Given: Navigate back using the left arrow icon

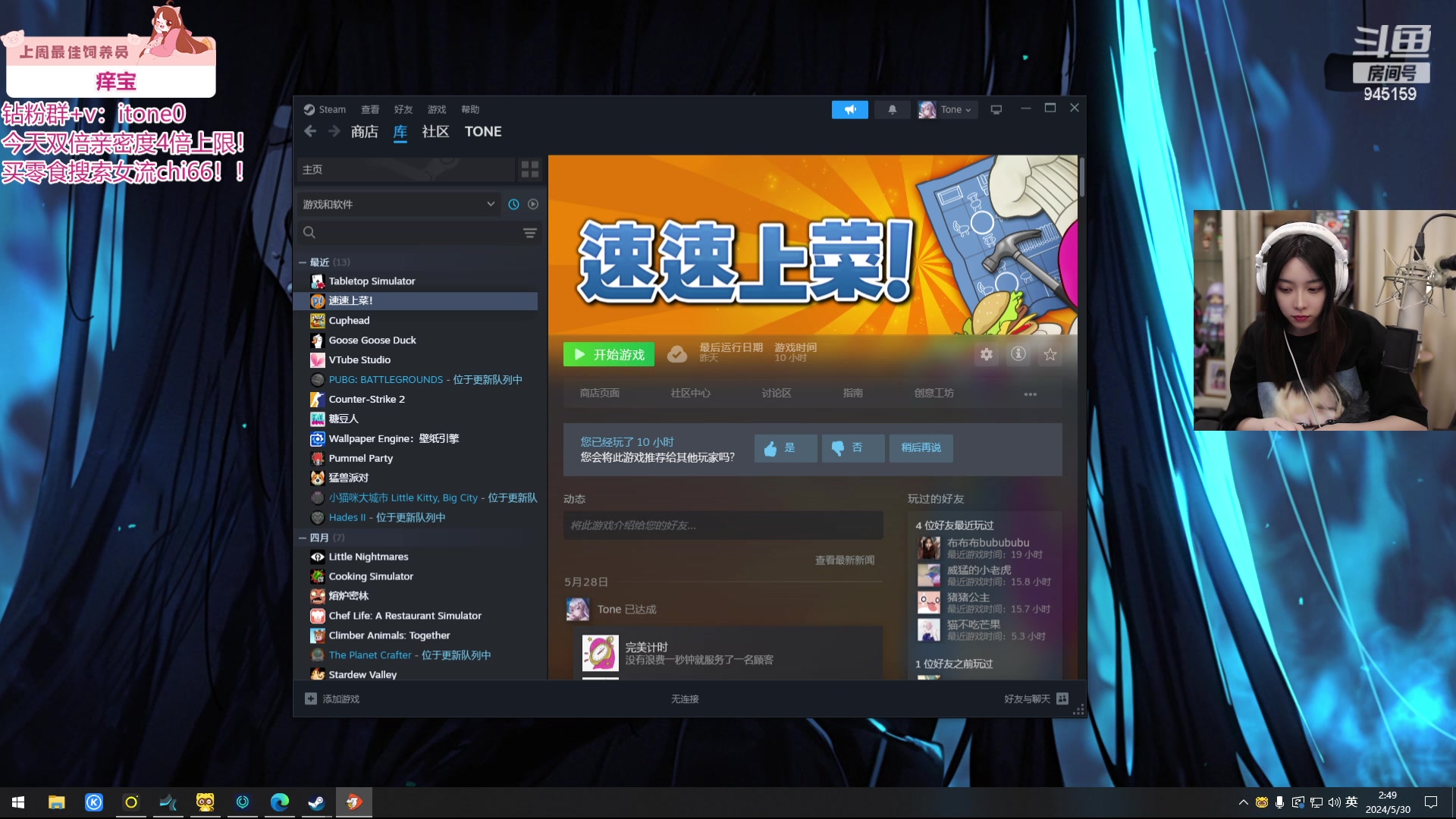Looking at the screenshot, I should point(310,130).
